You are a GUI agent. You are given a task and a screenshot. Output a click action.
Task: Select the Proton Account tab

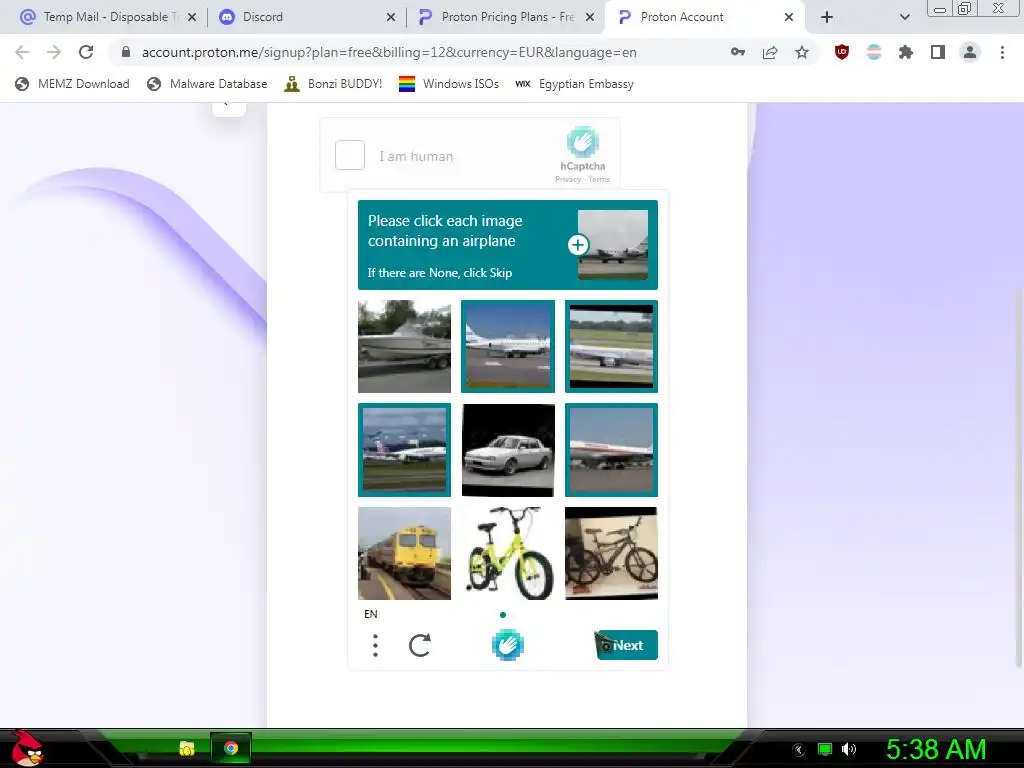[705, 17]
